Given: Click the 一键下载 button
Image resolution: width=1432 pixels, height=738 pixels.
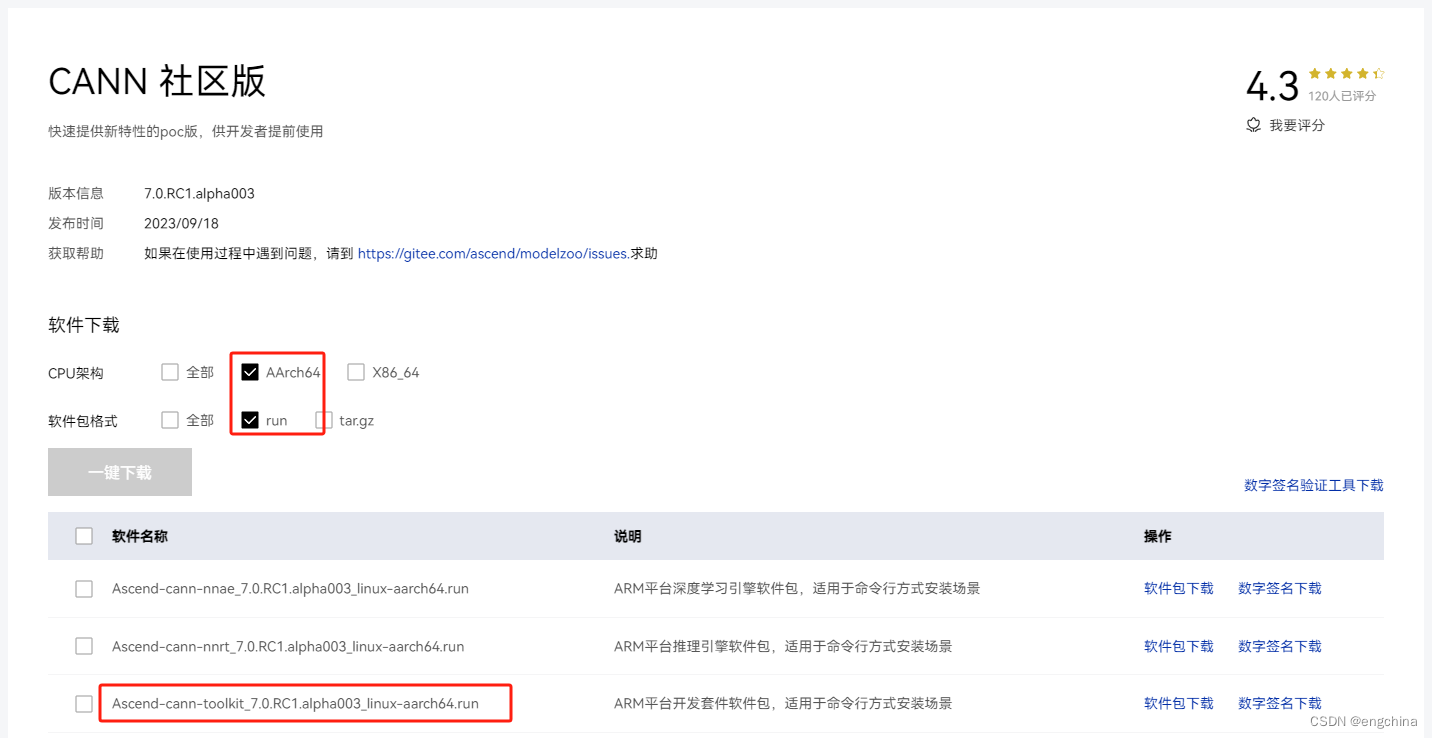Looking at the screenshot, I should pos(120,472).
